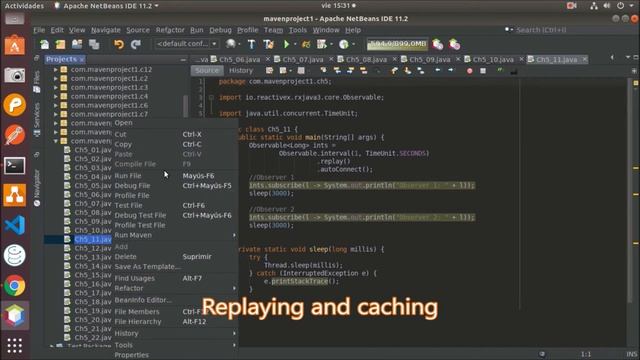Click Actividades in the top bar
Screen dimensions: 640x360
click(24, 6)
